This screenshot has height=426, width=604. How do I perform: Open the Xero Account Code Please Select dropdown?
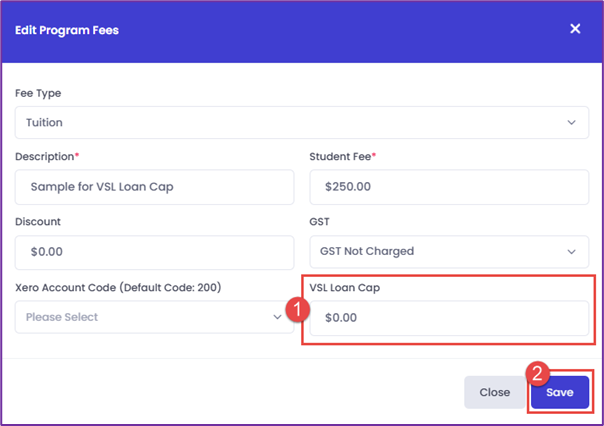pos(154,317)
